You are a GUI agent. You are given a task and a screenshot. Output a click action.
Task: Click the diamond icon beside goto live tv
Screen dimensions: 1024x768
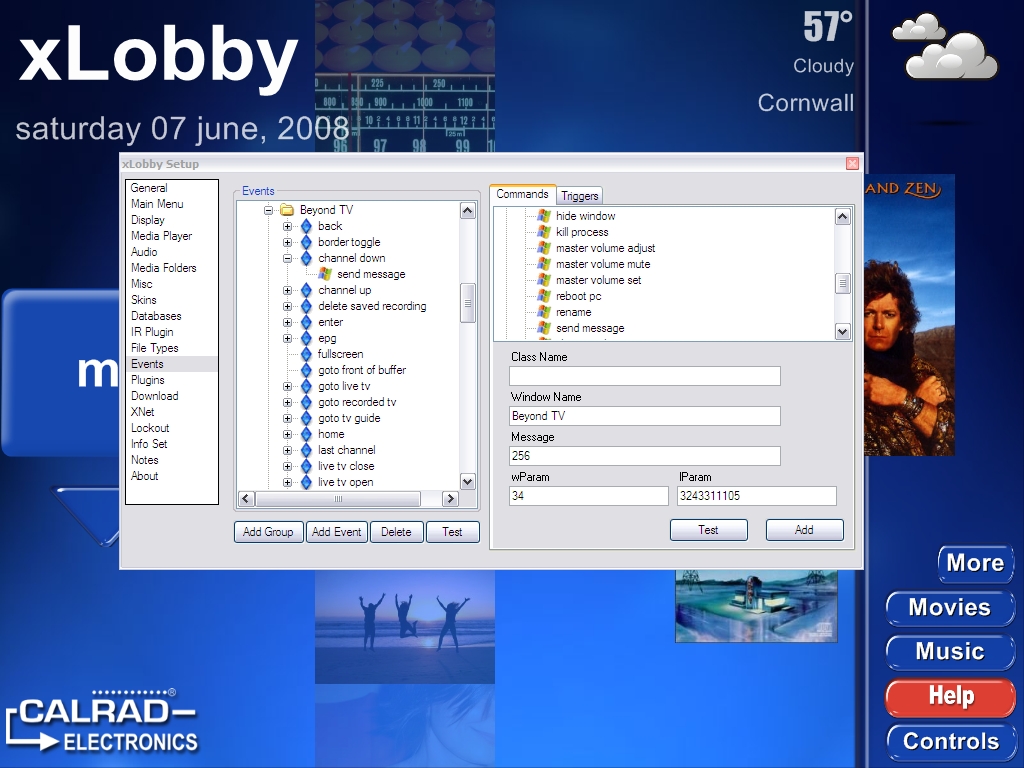tap(306, 386)
